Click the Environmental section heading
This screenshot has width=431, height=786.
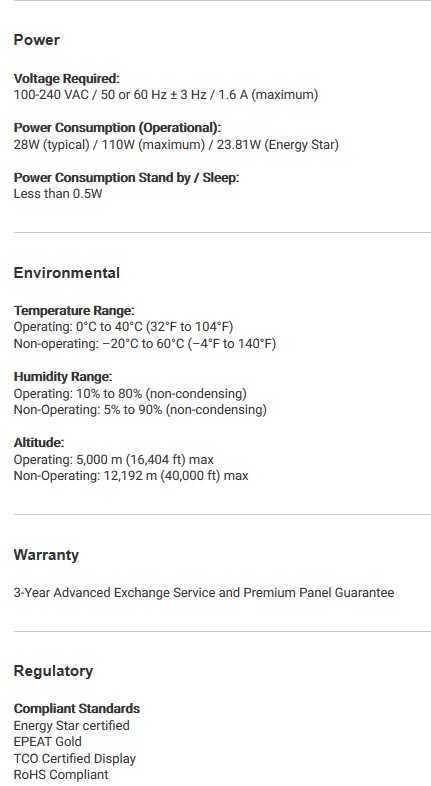point(67,273)
